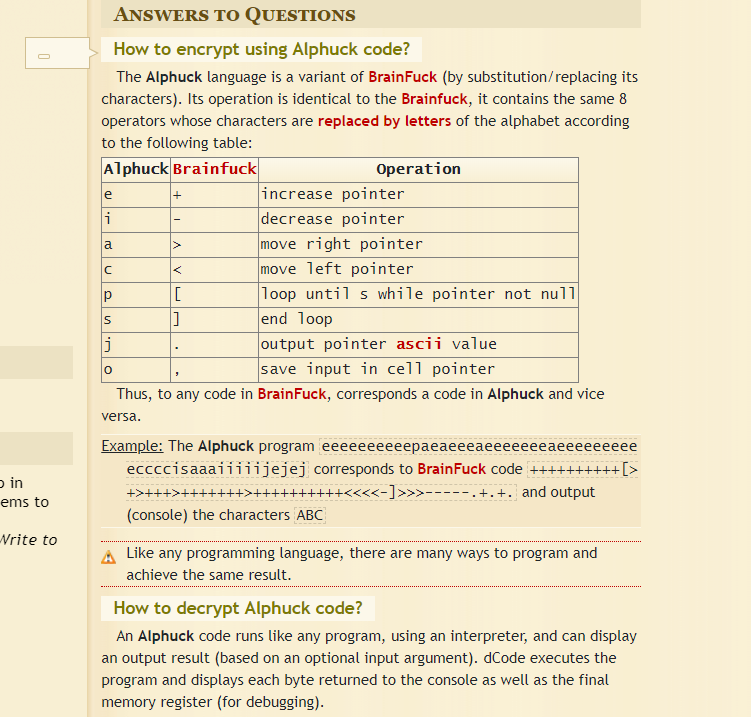Click the collapse minus icon beside the heading

pyautogui.click(x=44, y=56)
